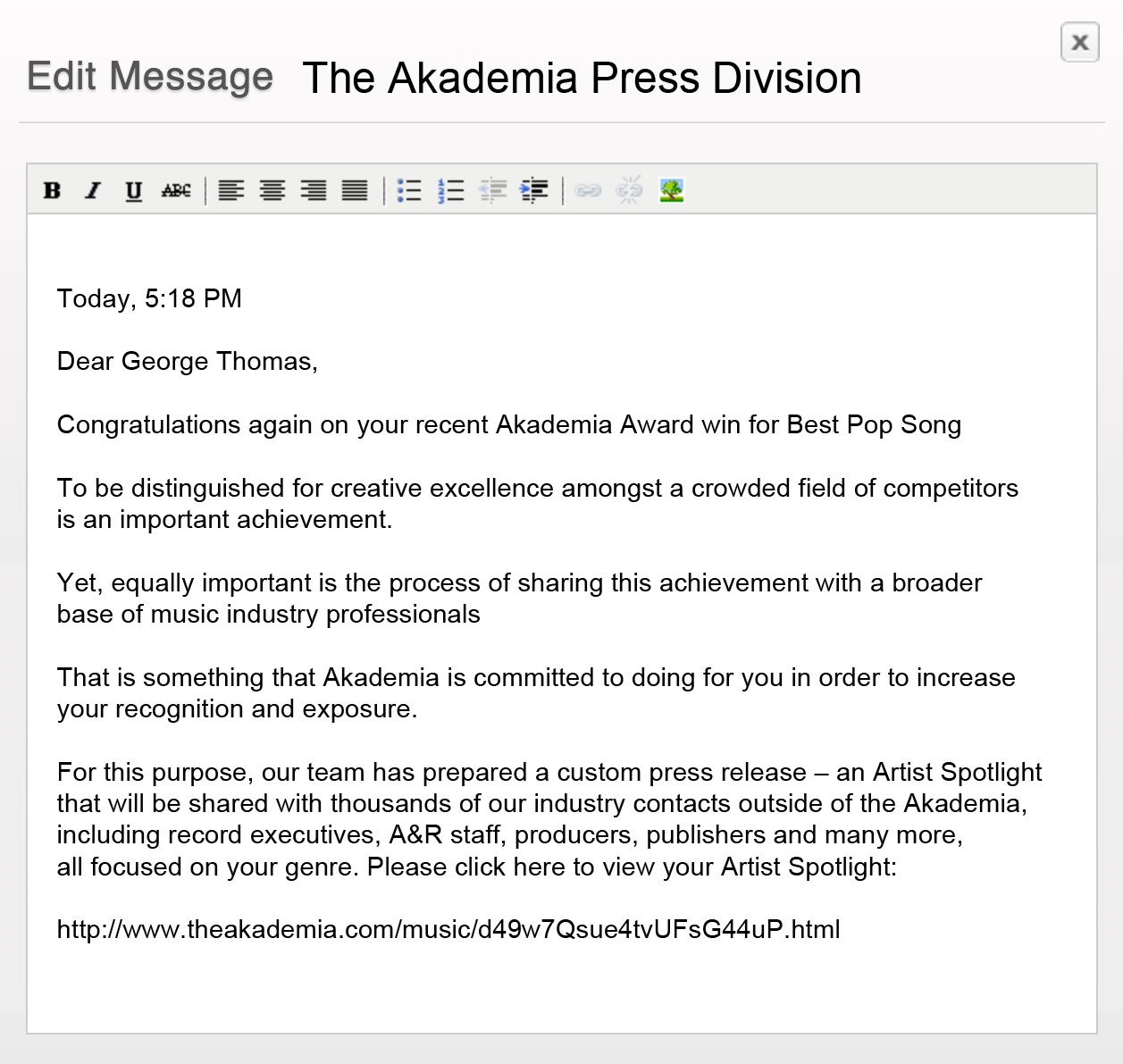The height and width of the screenshot is (1064, 1123).
Task: Insert an image with tree picture icon
Action: pos(672,190)
